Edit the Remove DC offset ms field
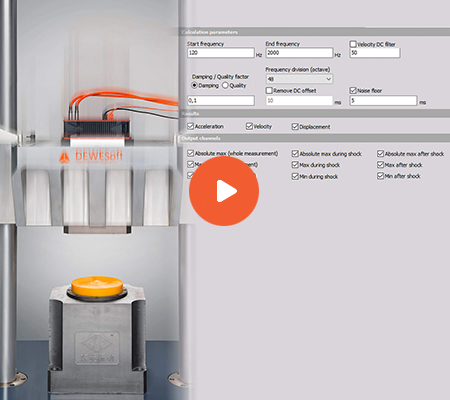Viewport: 450px width, 400px height. point(299,100)
